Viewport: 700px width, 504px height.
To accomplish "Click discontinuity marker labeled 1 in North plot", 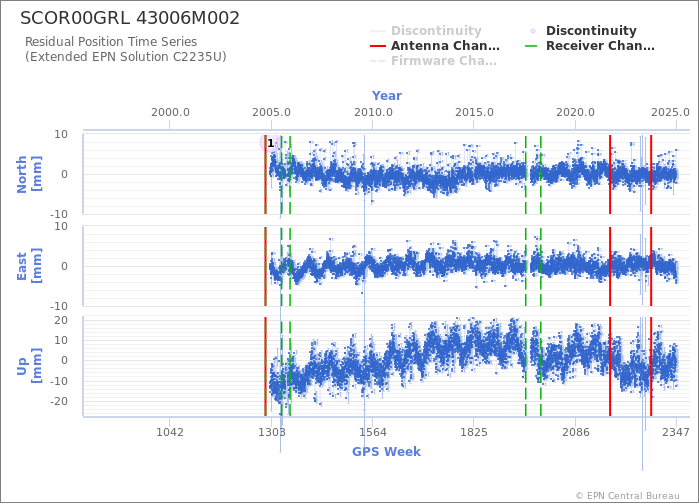I will (270, 143).
